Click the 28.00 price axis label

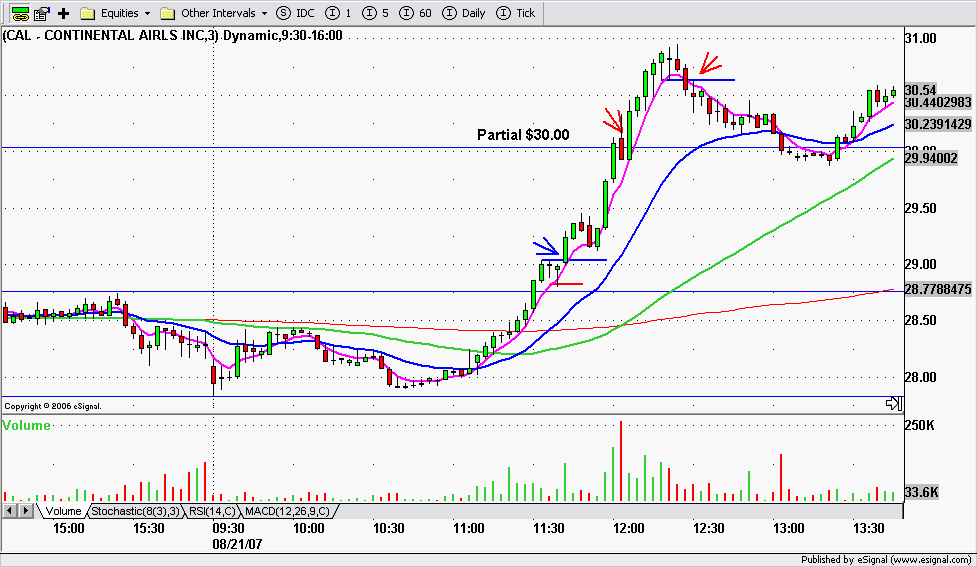point(920,378)
